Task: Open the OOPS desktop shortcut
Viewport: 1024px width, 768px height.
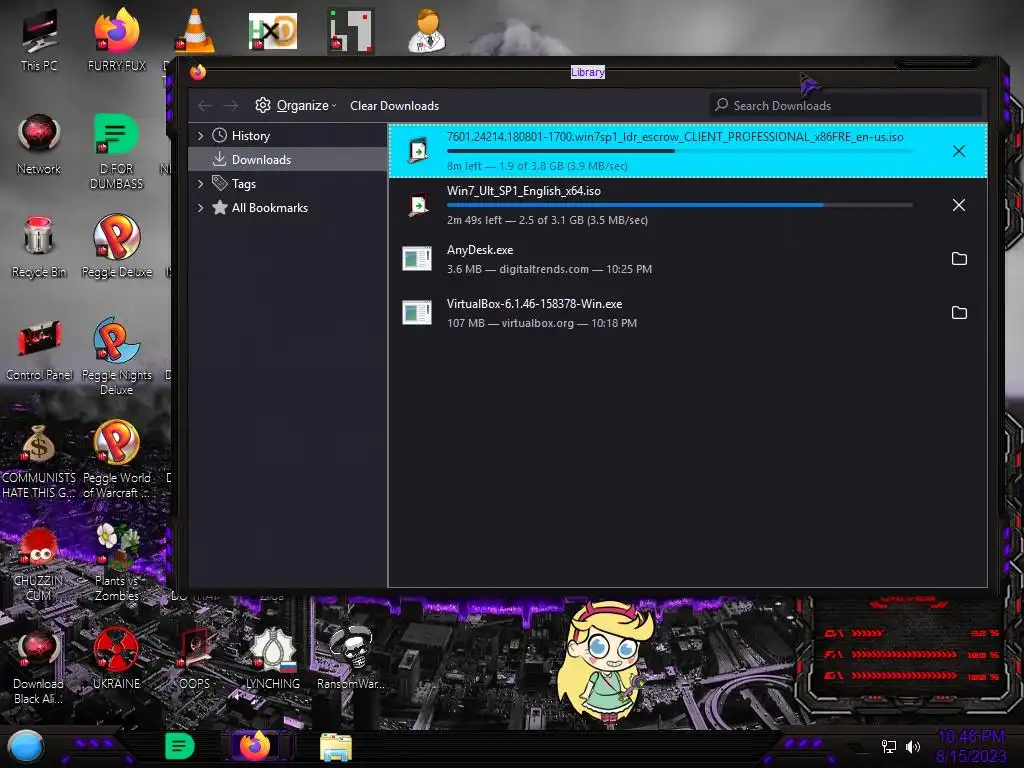Action: [x=195, y=658]
